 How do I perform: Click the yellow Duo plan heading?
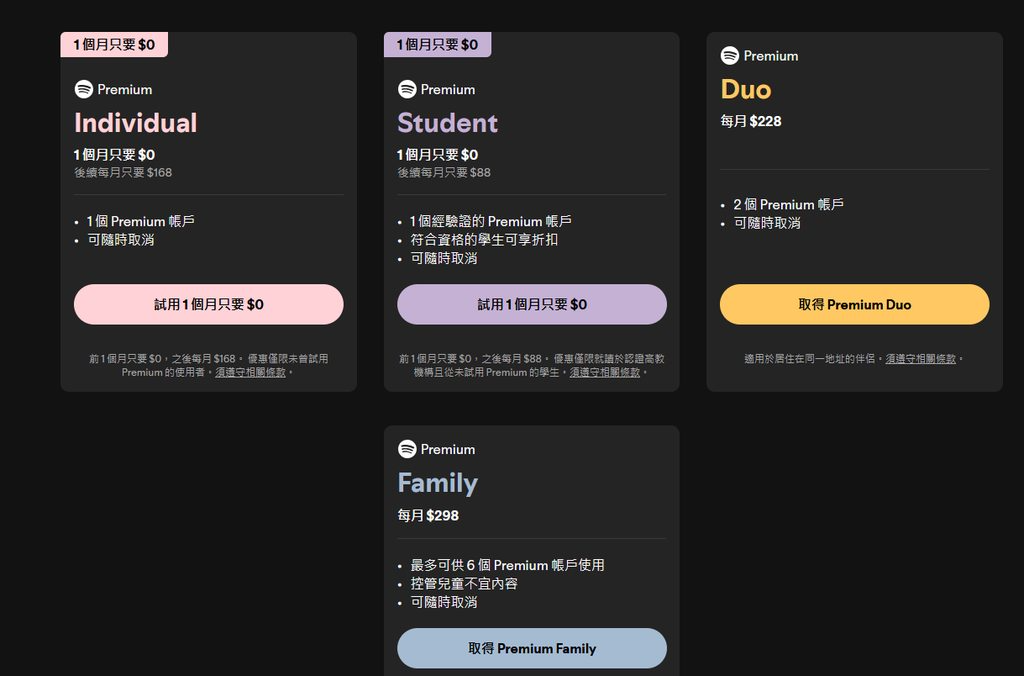pyautogui.click(x=746, y=90)
